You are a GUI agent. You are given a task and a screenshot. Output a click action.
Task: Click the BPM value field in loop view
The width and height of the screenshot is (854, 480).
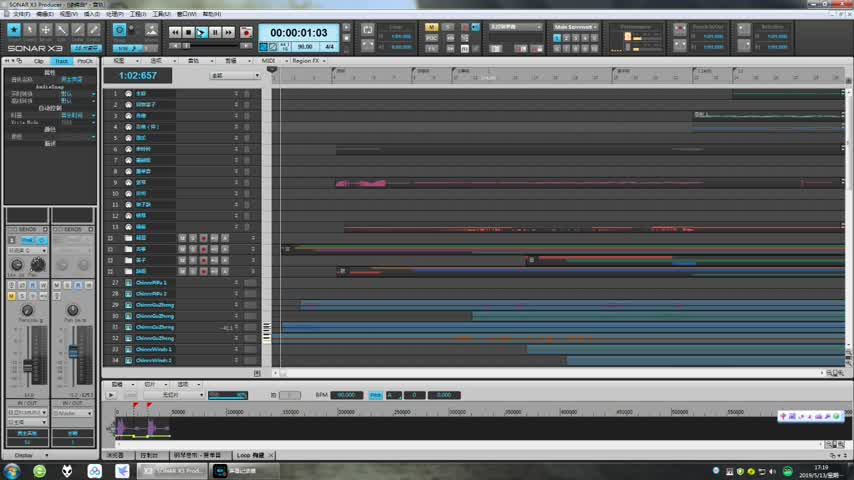(x=346, y=395)
